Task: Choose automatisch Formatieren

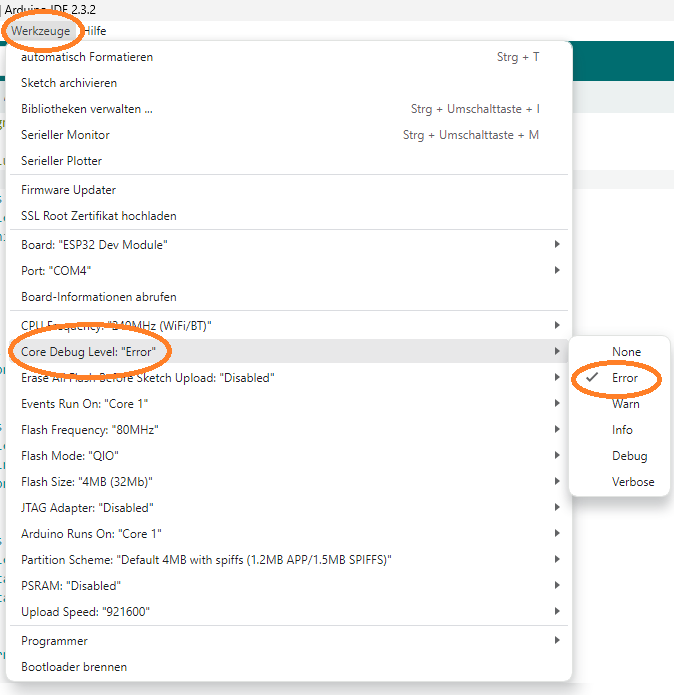Action: click(288, 57)
